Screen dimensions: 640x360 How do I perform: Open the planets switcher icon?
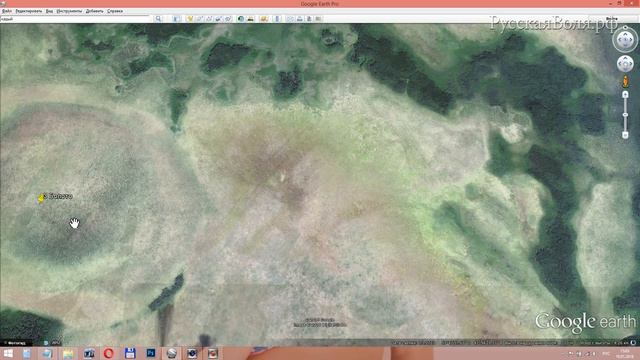pyautogui.click(x=264, y=19)
